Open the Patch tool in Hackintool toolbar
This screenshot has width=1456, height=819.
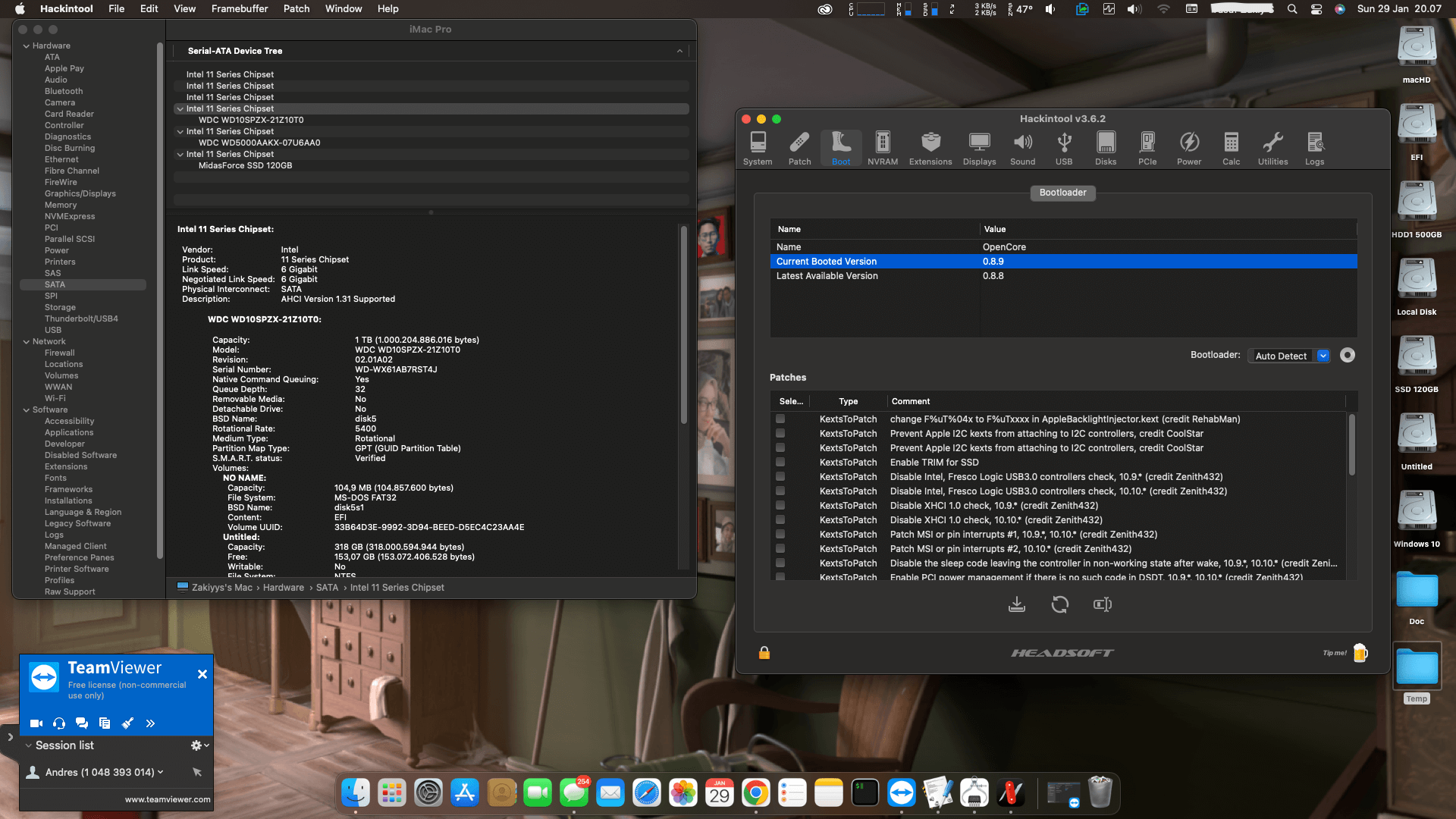(799, 149)
